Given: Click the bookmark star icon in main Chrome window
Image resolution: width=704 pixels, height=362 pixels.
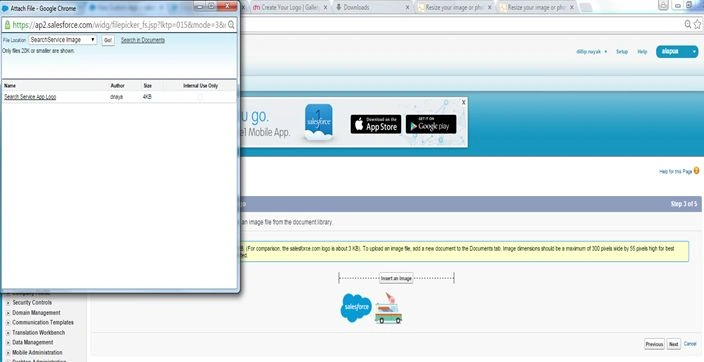Looking at the screenshot, I should [x=697, y=24].
